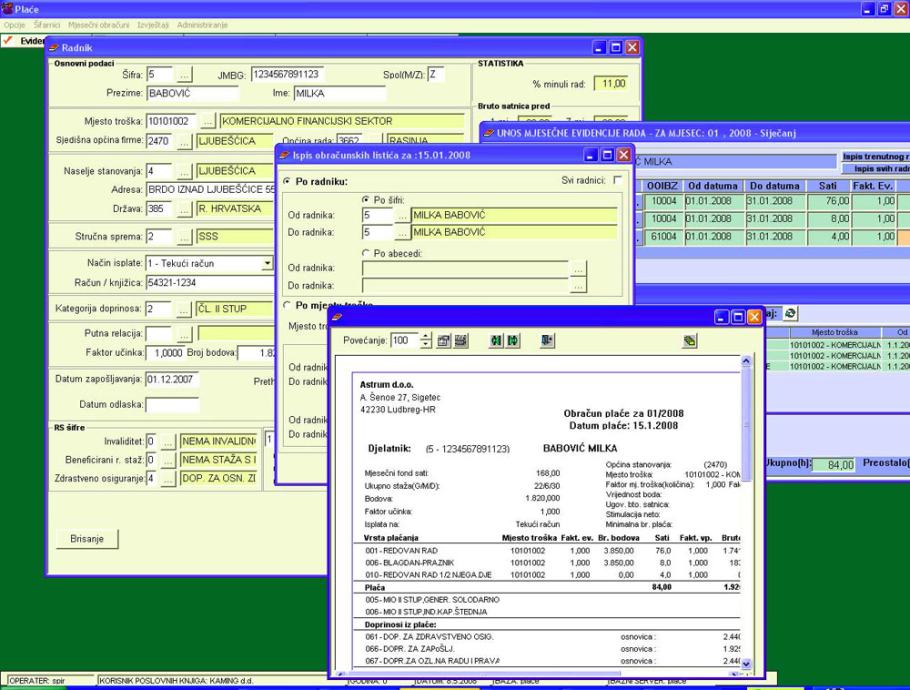Click Ispis obračunskih listića window title icon
Image resolution: width=910 pixels, height=690 pixels.
click(x=284, y=156)
